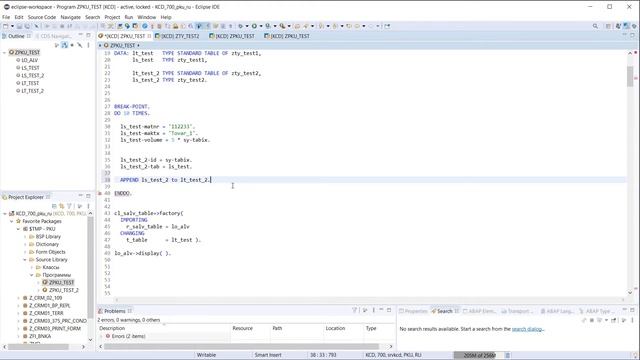Open the New toolbar dropdown arrow
The height and width of the screenshot is (360, 640).
pos(12,26)
